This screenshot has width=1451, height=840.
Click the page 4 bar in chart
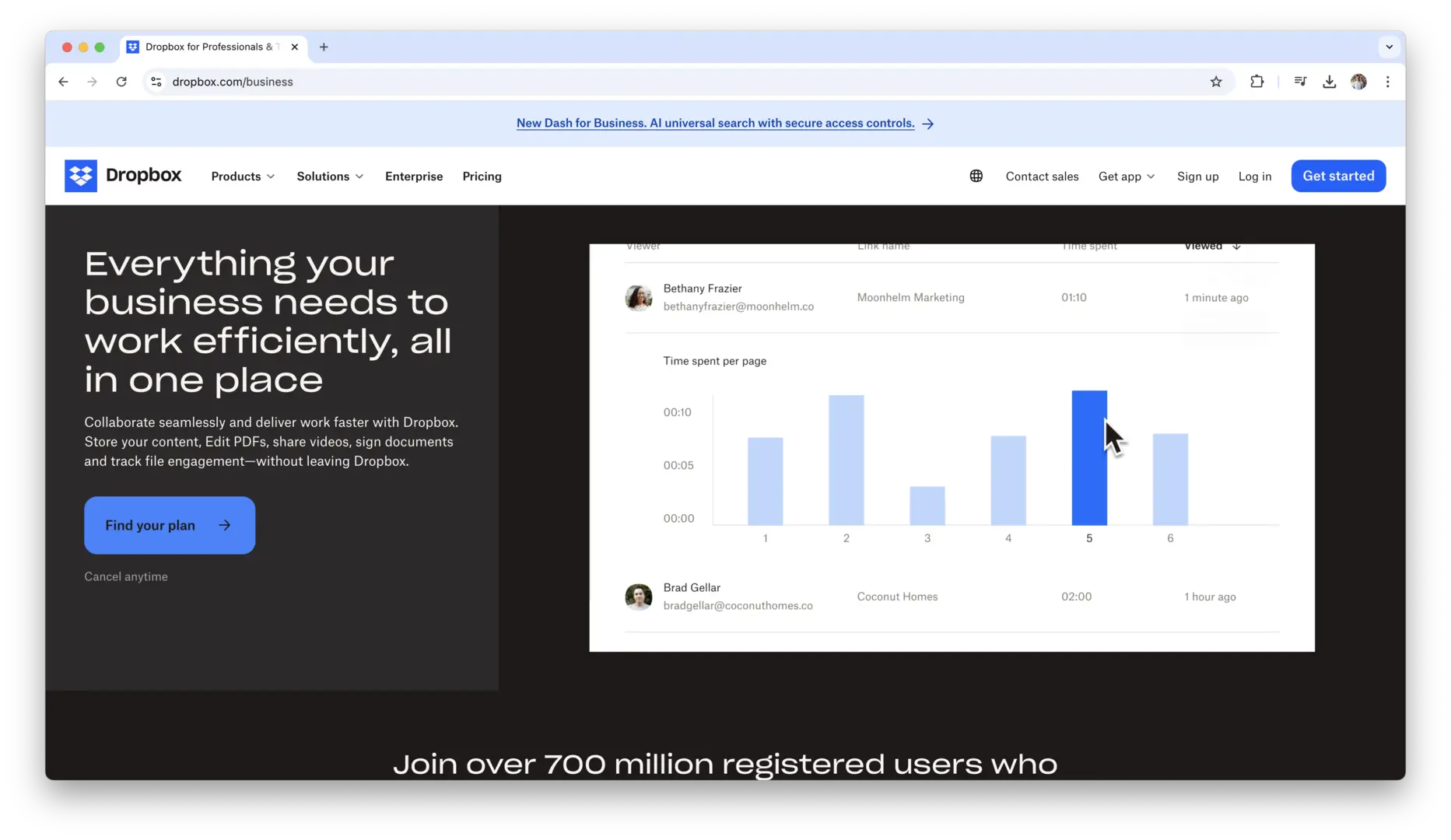[1008, 481]
